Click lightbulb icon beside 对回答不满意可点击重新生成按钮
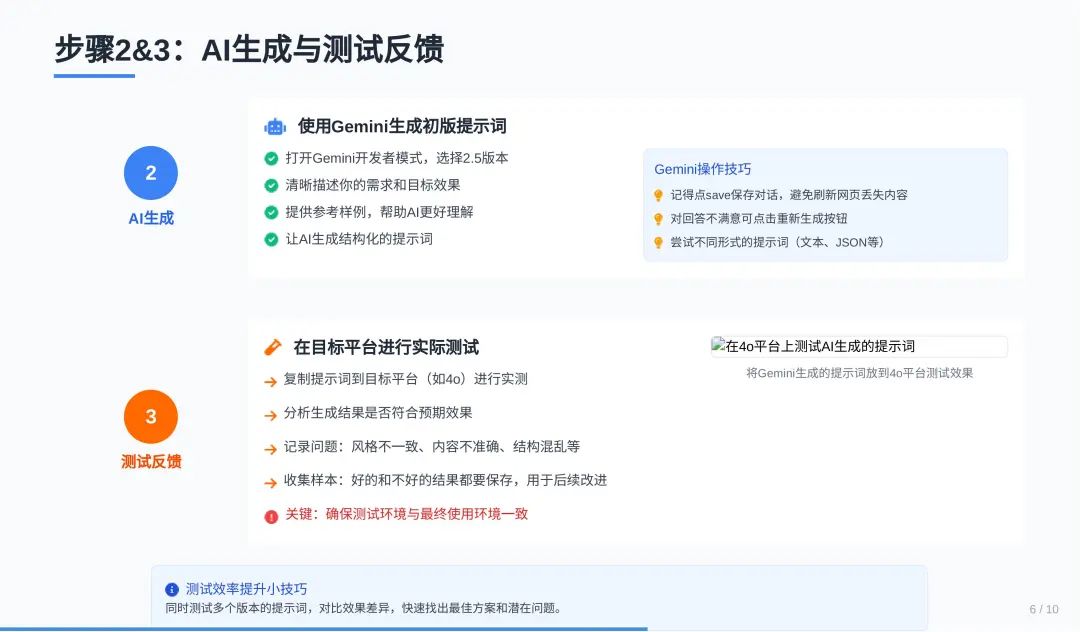 pos(658,219)
